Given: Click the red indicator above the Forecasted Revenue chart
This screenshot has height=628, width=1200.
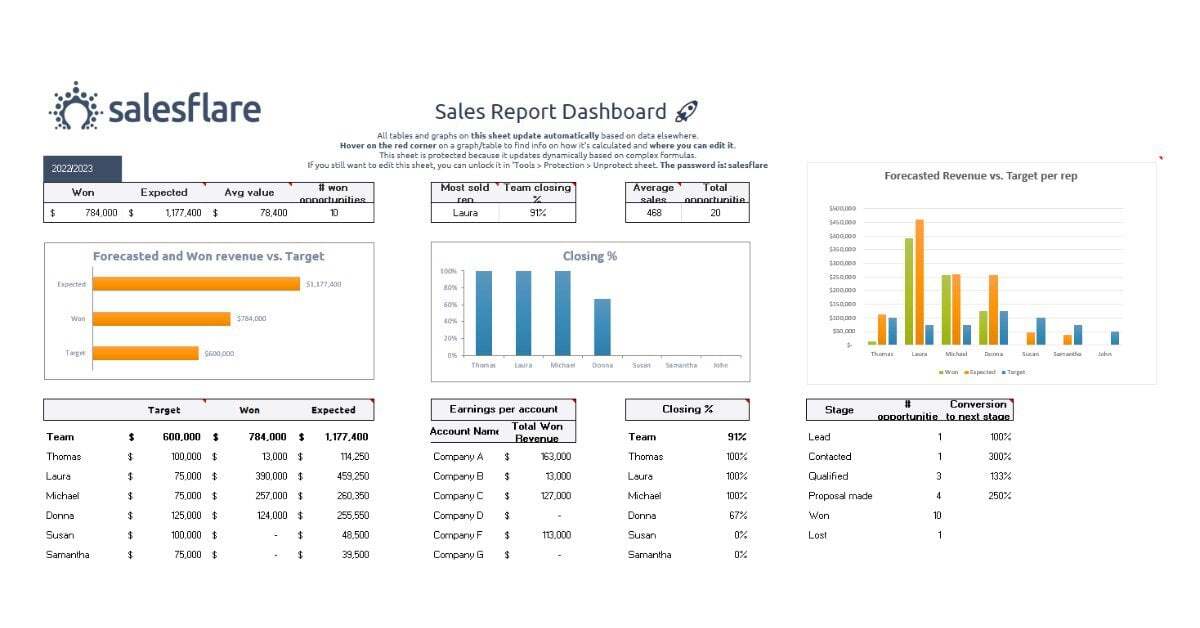Looking at the screenshot, I should tap(1160, 158).
